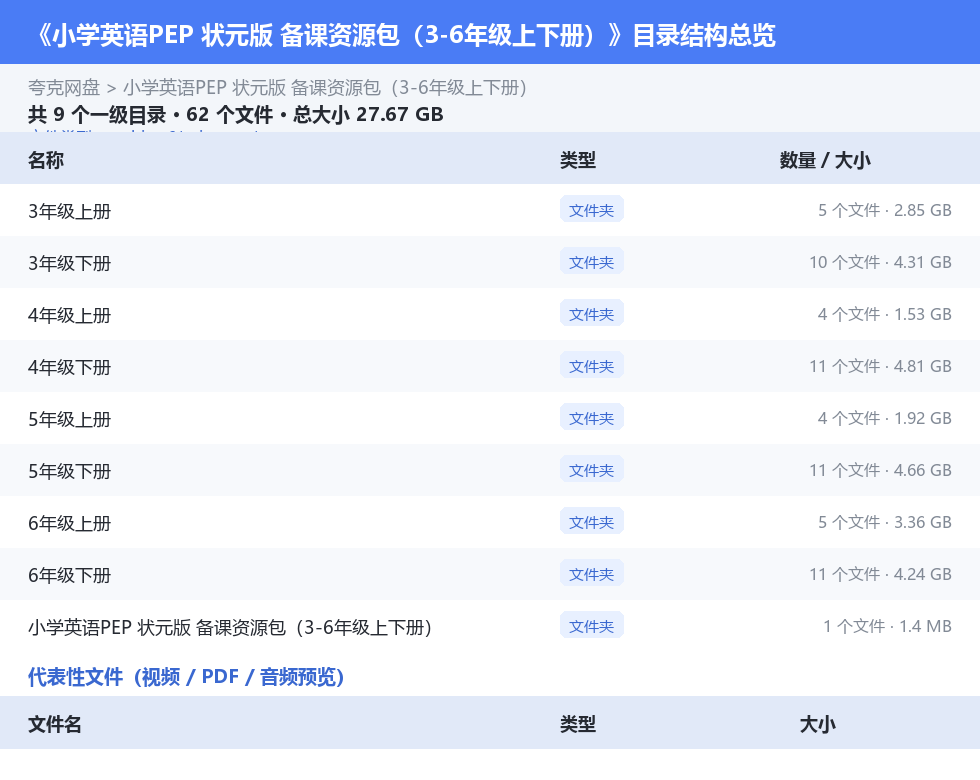Click the value 11 个文件 · 4.66 GB
Screen dimensions: 980x780
(880, 469)
